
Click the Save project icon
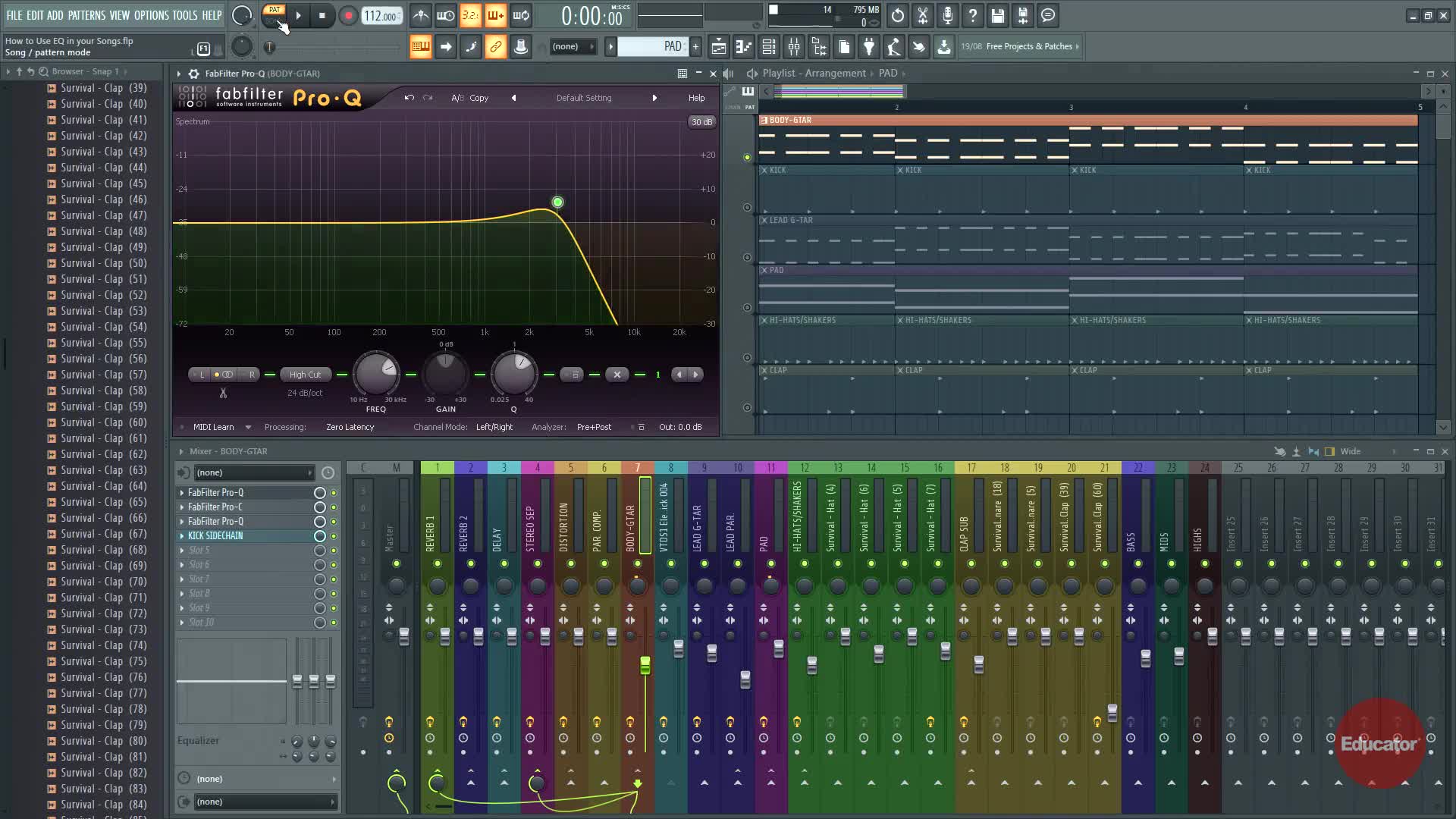pyautogui.click(x=998, y=16)
